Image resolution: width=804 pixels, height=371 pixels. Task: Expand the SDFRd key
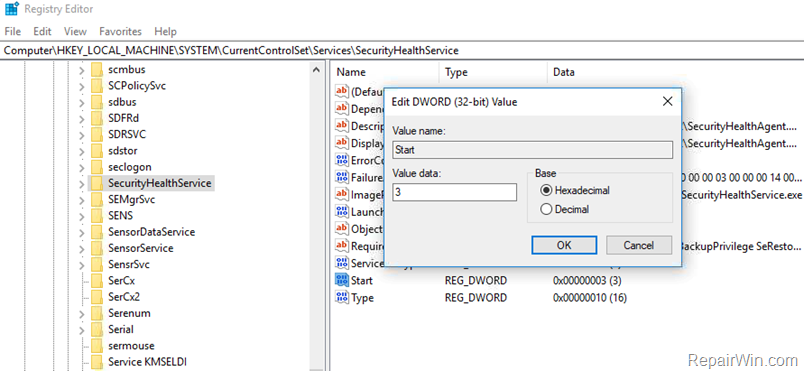tap(82, 118)
